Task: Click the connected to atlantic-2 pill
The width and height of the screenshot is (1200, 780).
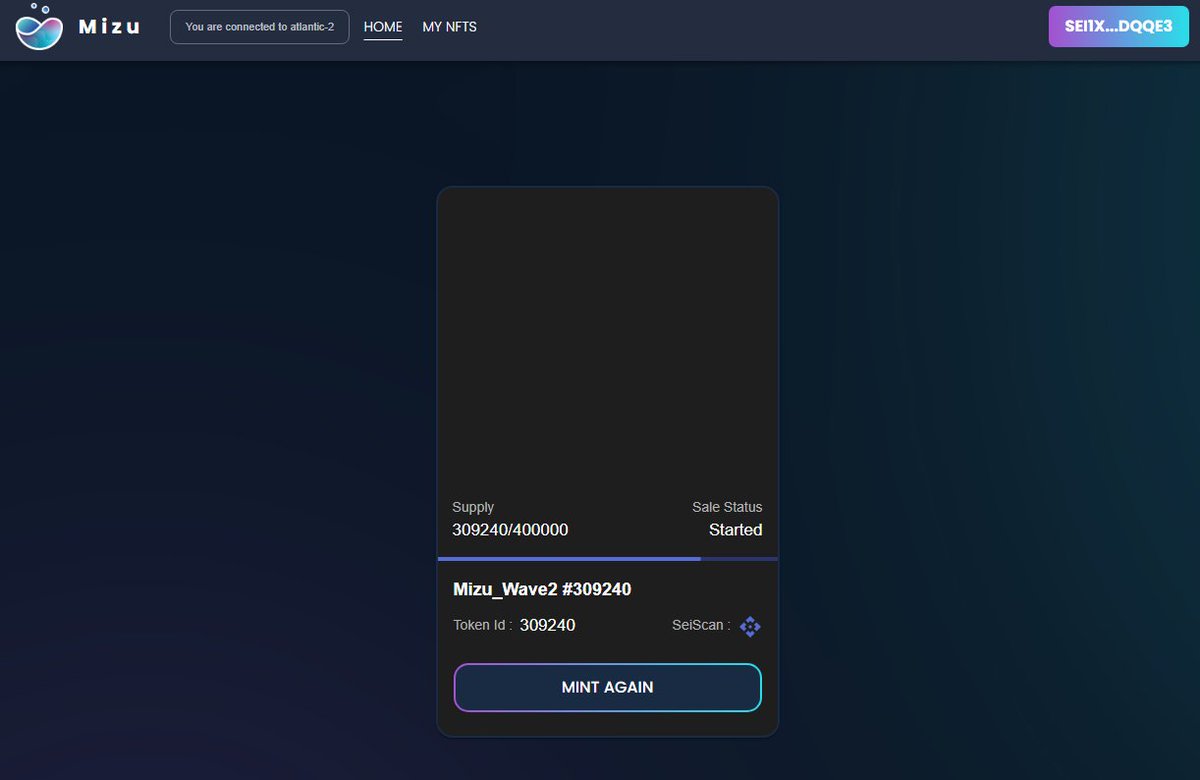Action: coord(259,27)
